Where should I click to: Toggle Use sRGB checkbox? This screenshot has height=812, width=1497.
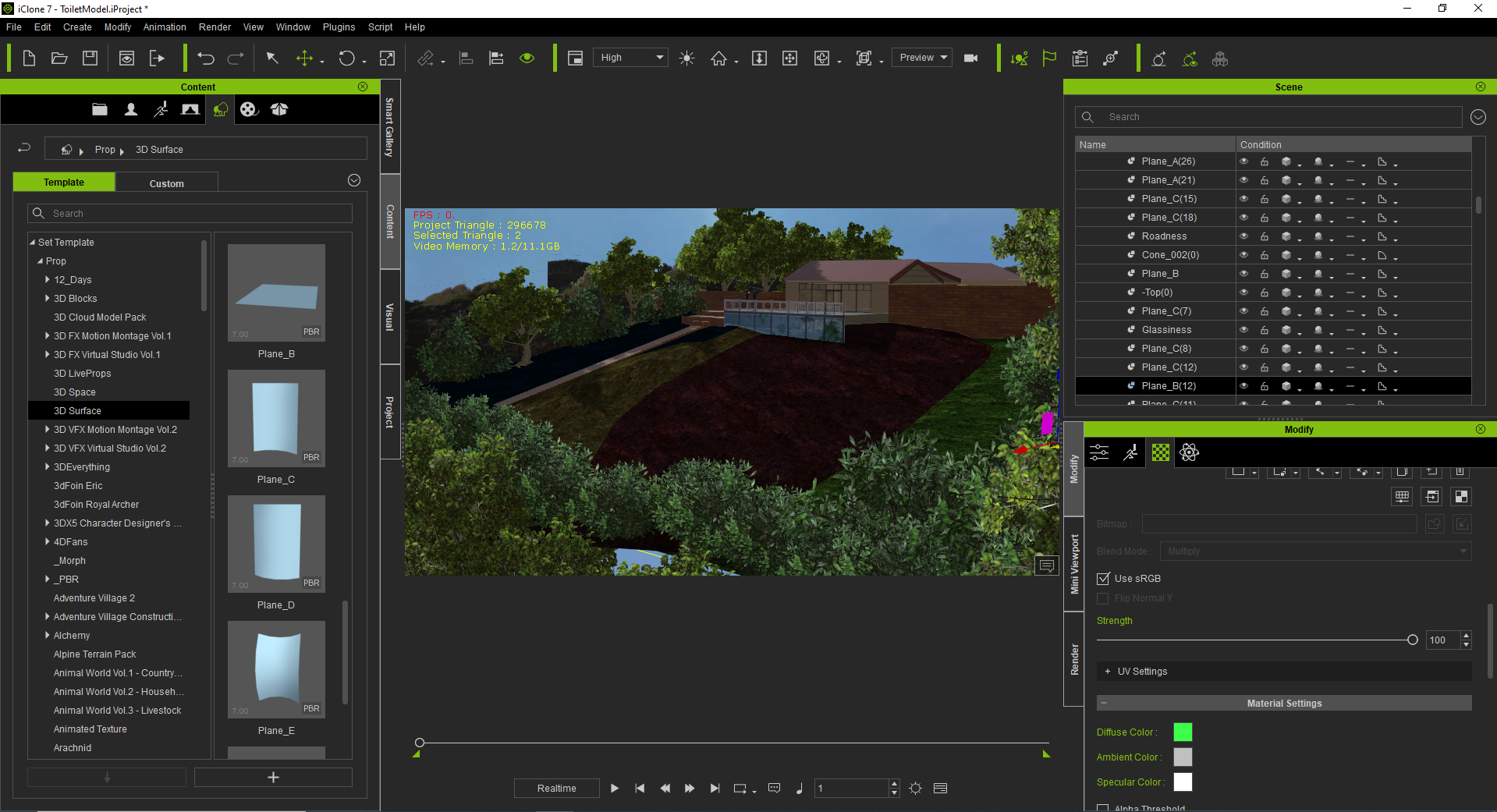[x=1103, y=579]
